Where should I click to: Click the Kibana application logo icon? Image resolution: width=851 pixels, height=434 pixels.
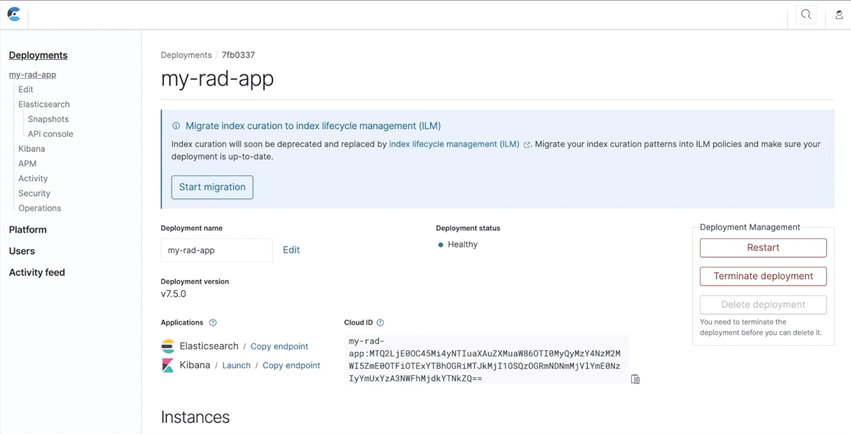pyautogui.click(x=168, y=365)
